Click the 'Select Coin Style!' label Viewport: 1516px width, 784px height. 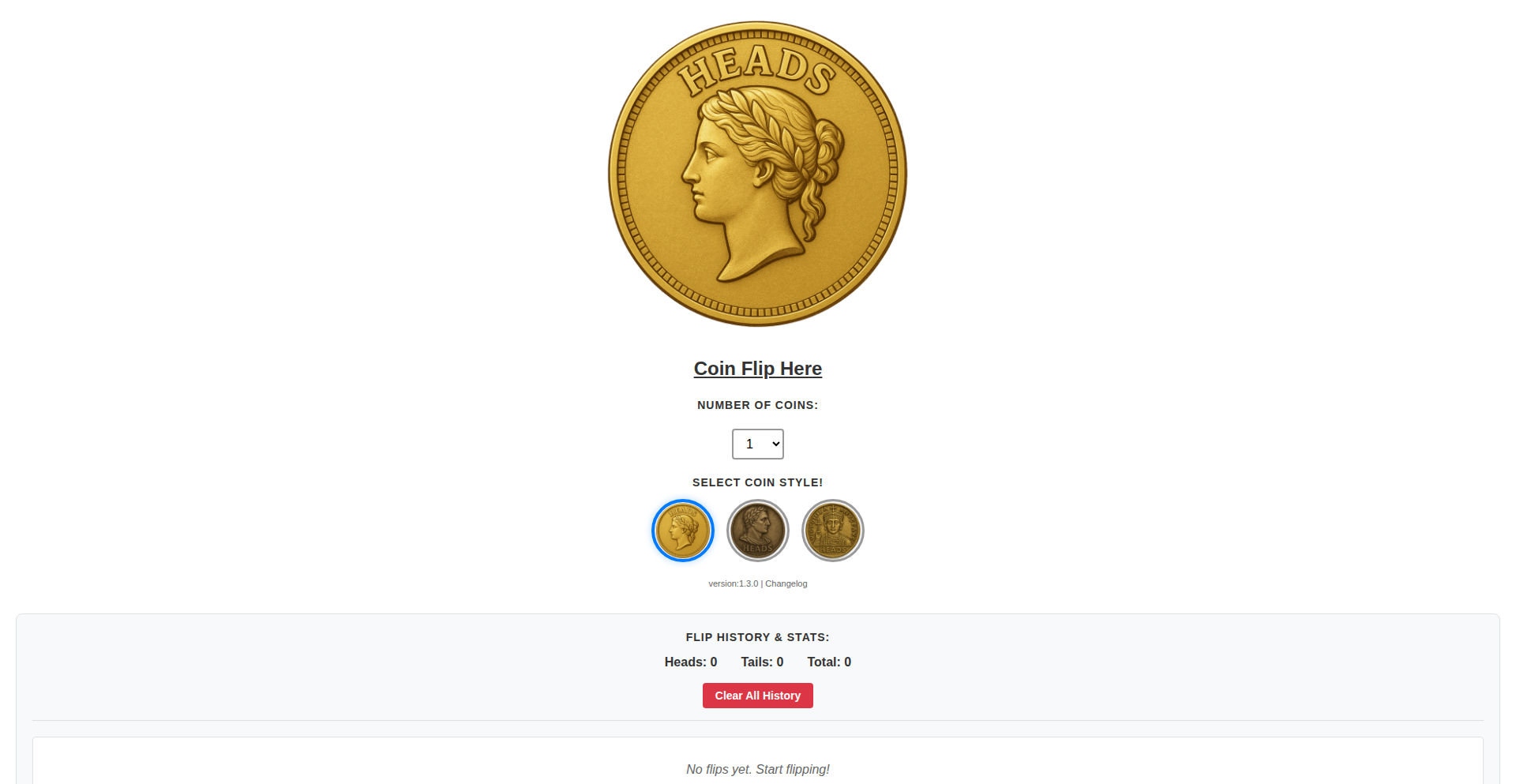(x=757, y=482)
